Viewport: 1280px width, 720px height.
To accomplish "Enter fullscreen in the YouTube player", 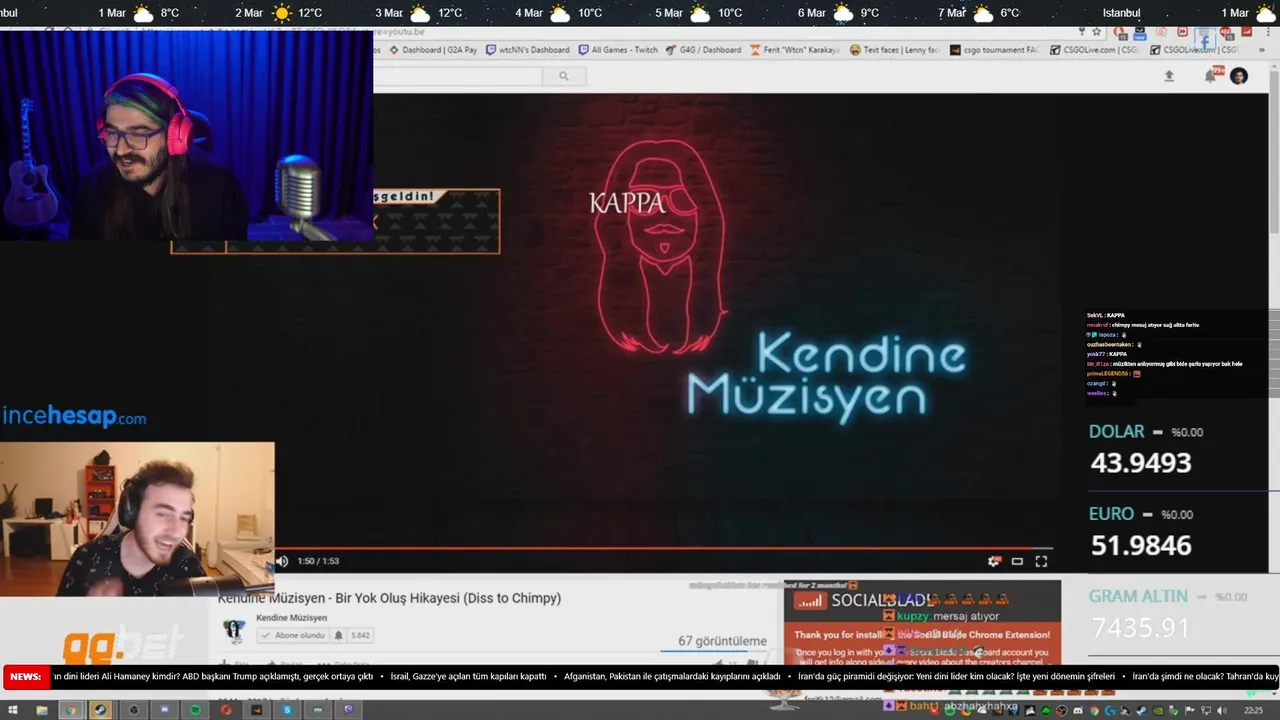I will (1041, 561).
